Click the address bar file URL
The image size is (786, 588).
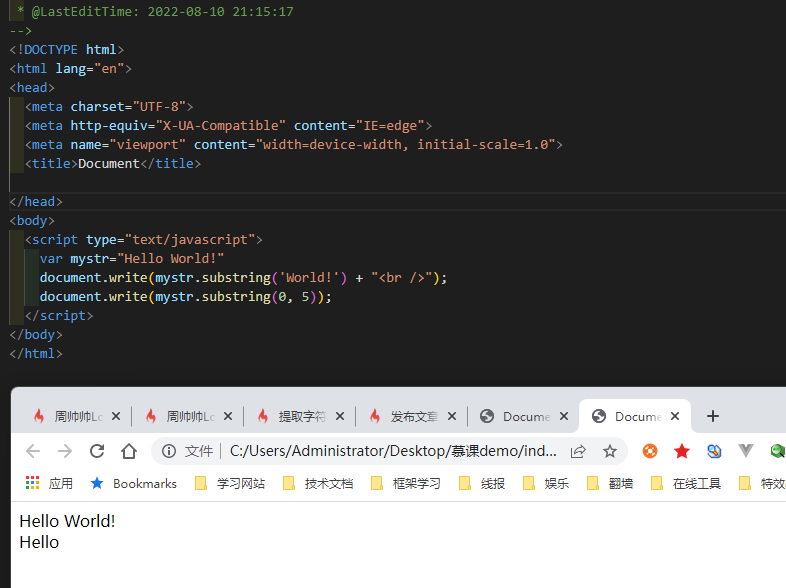coord(393,451)
